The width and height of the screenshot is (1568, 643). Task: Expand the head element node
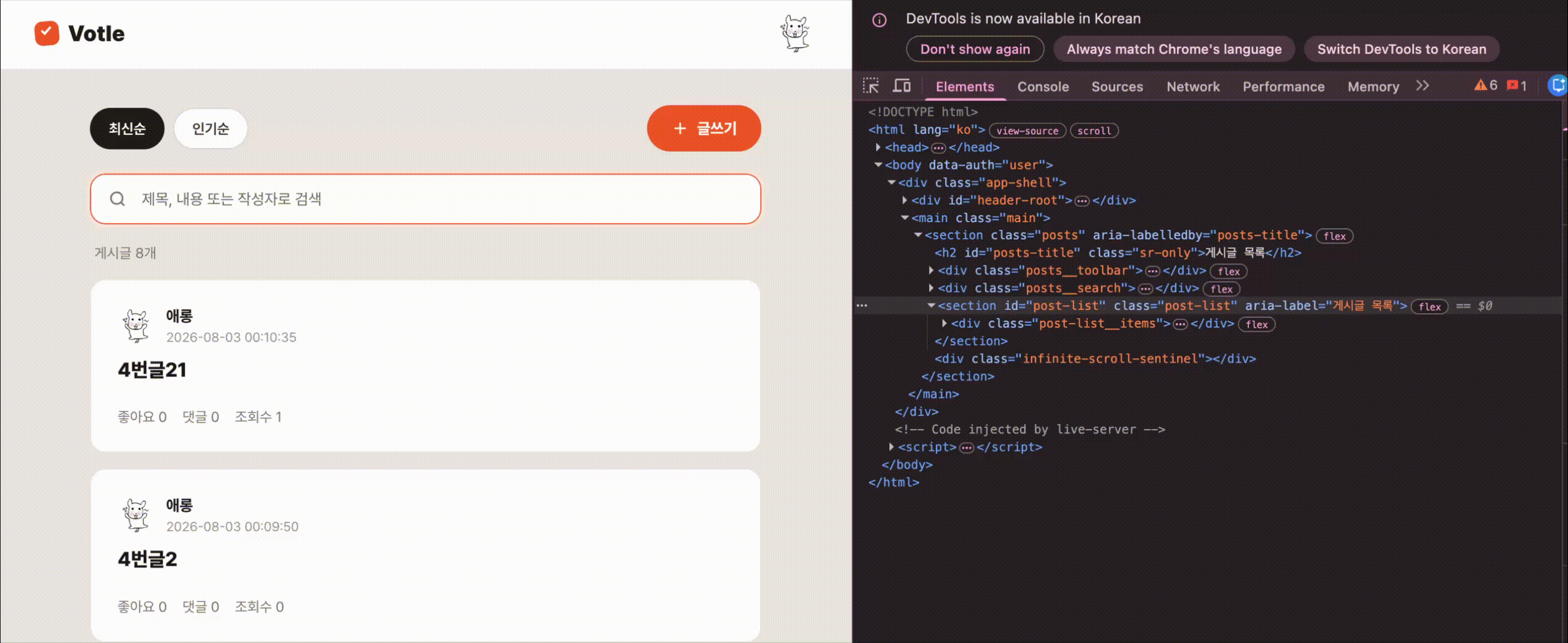tap(878, 147)
